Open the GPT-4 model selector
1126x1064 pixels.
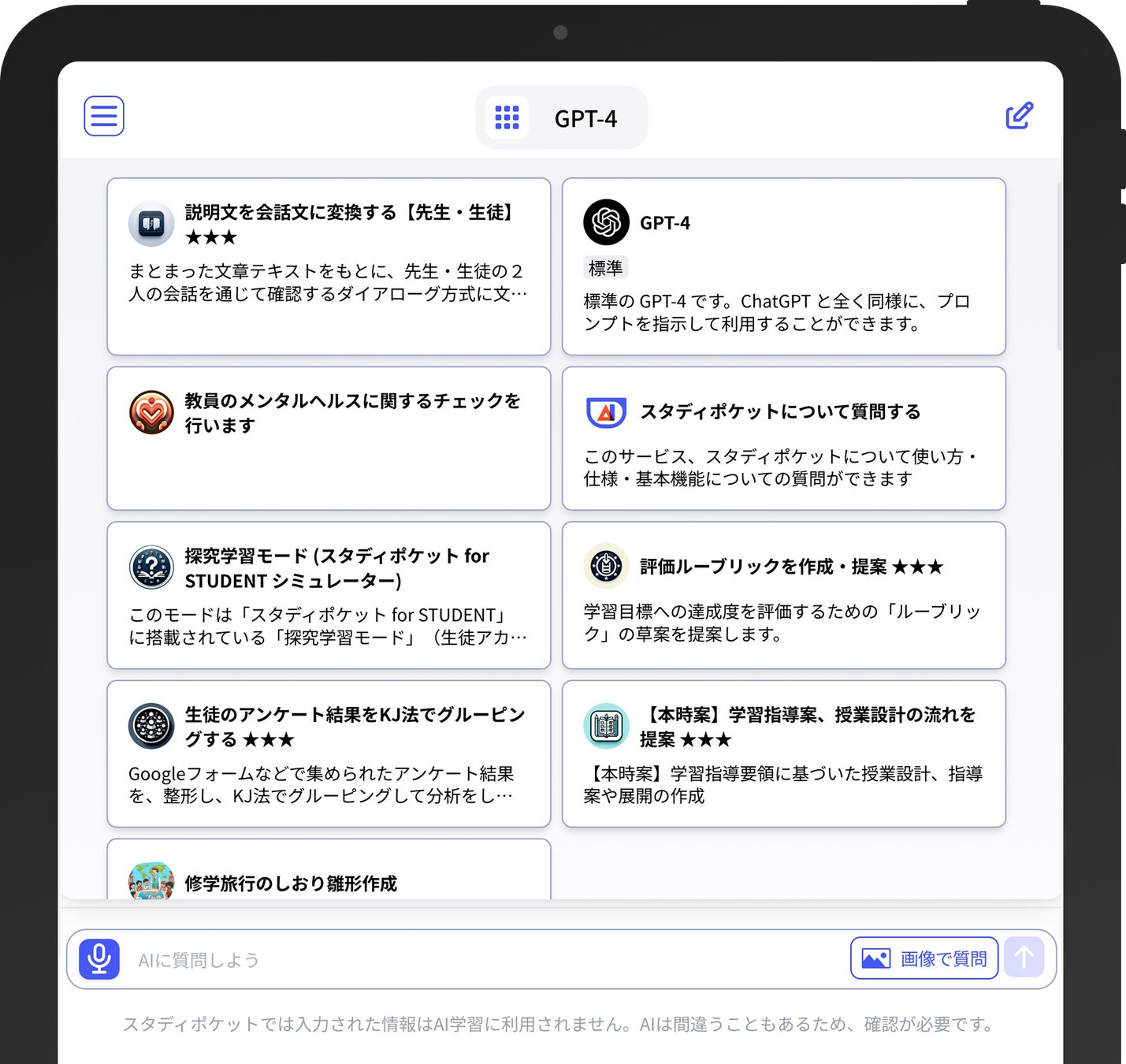pyautogui.click(x=561, y=118)
